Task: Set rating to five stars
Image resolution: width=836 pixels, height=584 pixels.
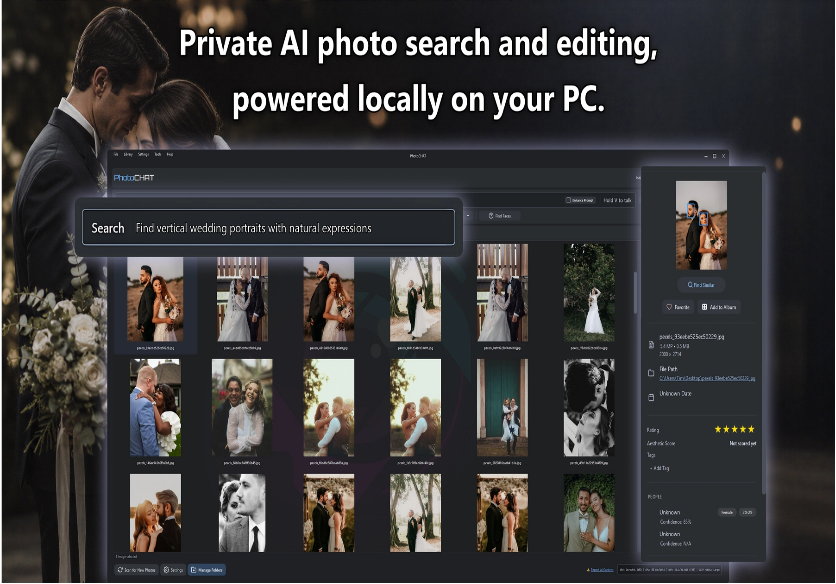Action: (751, 429)
